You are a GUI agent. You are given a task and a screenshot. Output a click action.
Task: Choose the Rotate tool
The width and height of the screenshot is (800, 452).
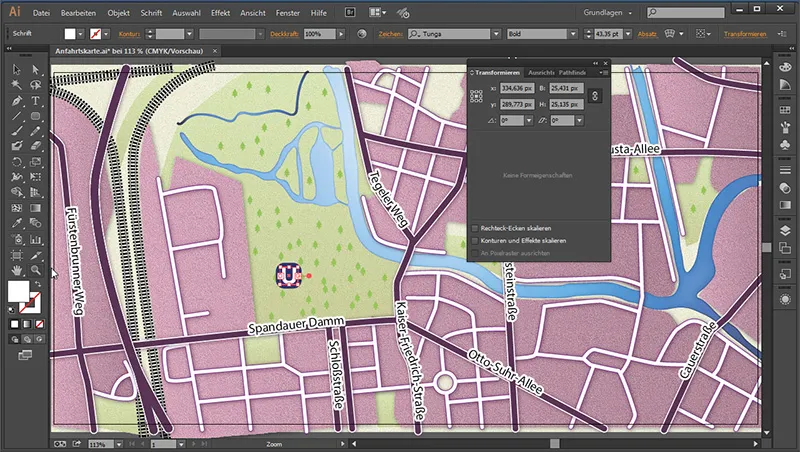pyautogui.click(x=16, y=162)
